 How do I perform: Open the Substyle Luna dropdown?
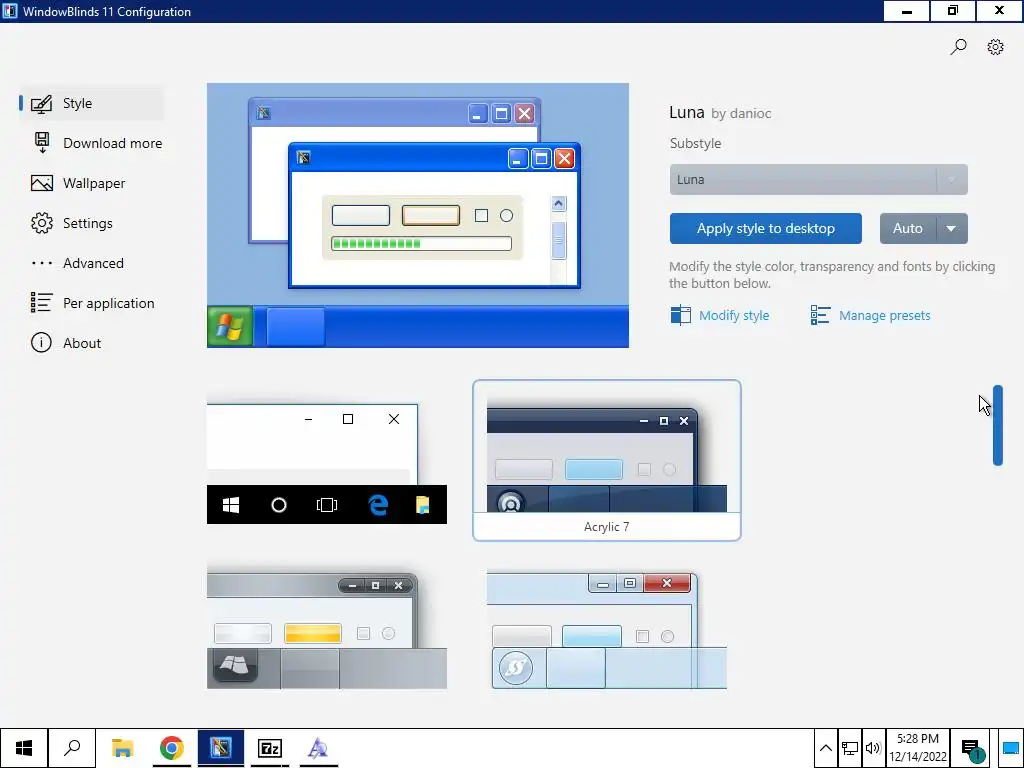point(818,180)
